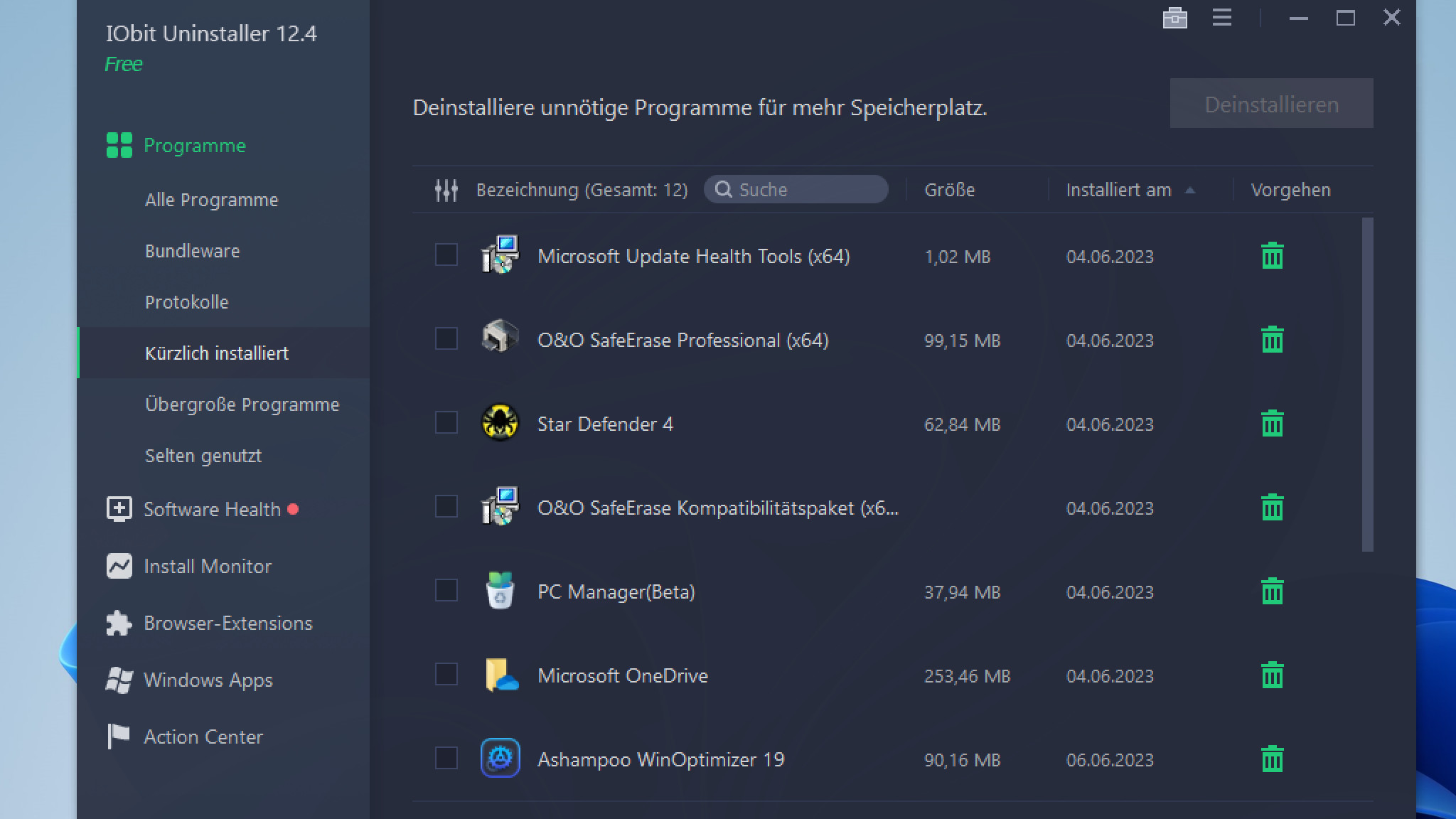This screenshot has height=819, width=1456.
Task: Click the trash icon for PC Manager(Beta)
Action: click(1272, 591)
